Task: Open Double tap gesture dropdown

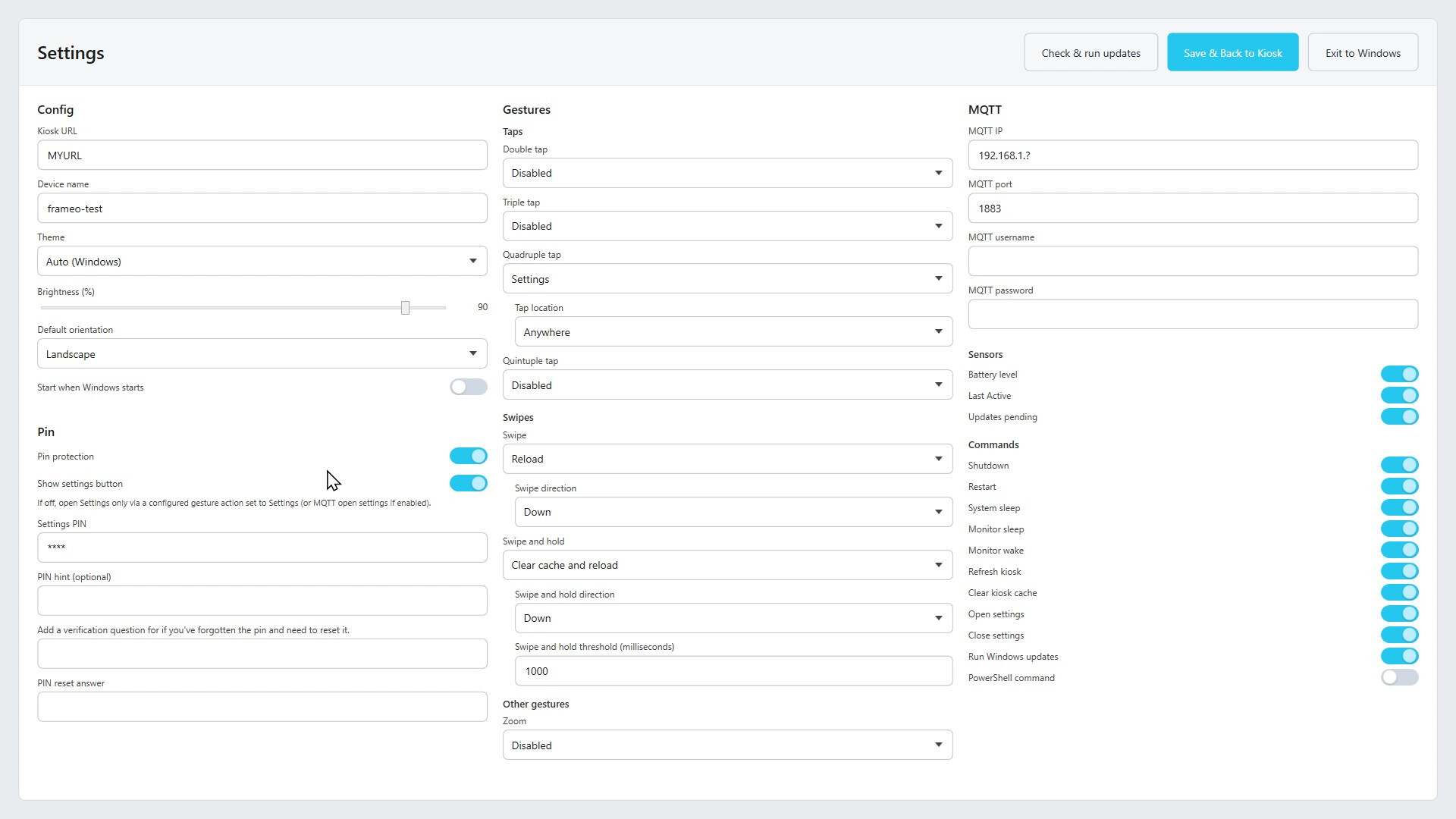Action: coord(726,174)
